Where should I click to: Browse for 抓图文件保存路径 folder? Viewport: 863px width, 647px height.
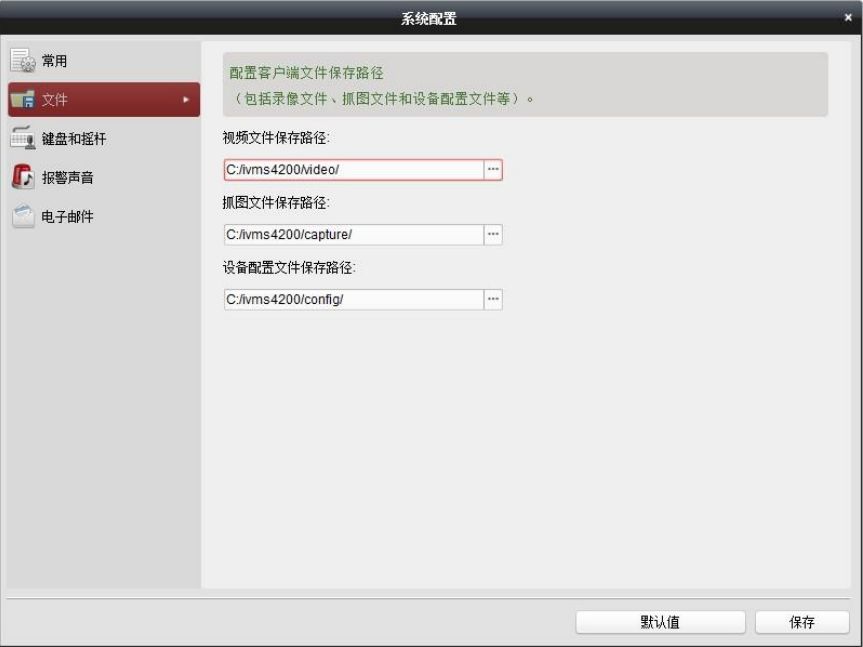(493, 235)
